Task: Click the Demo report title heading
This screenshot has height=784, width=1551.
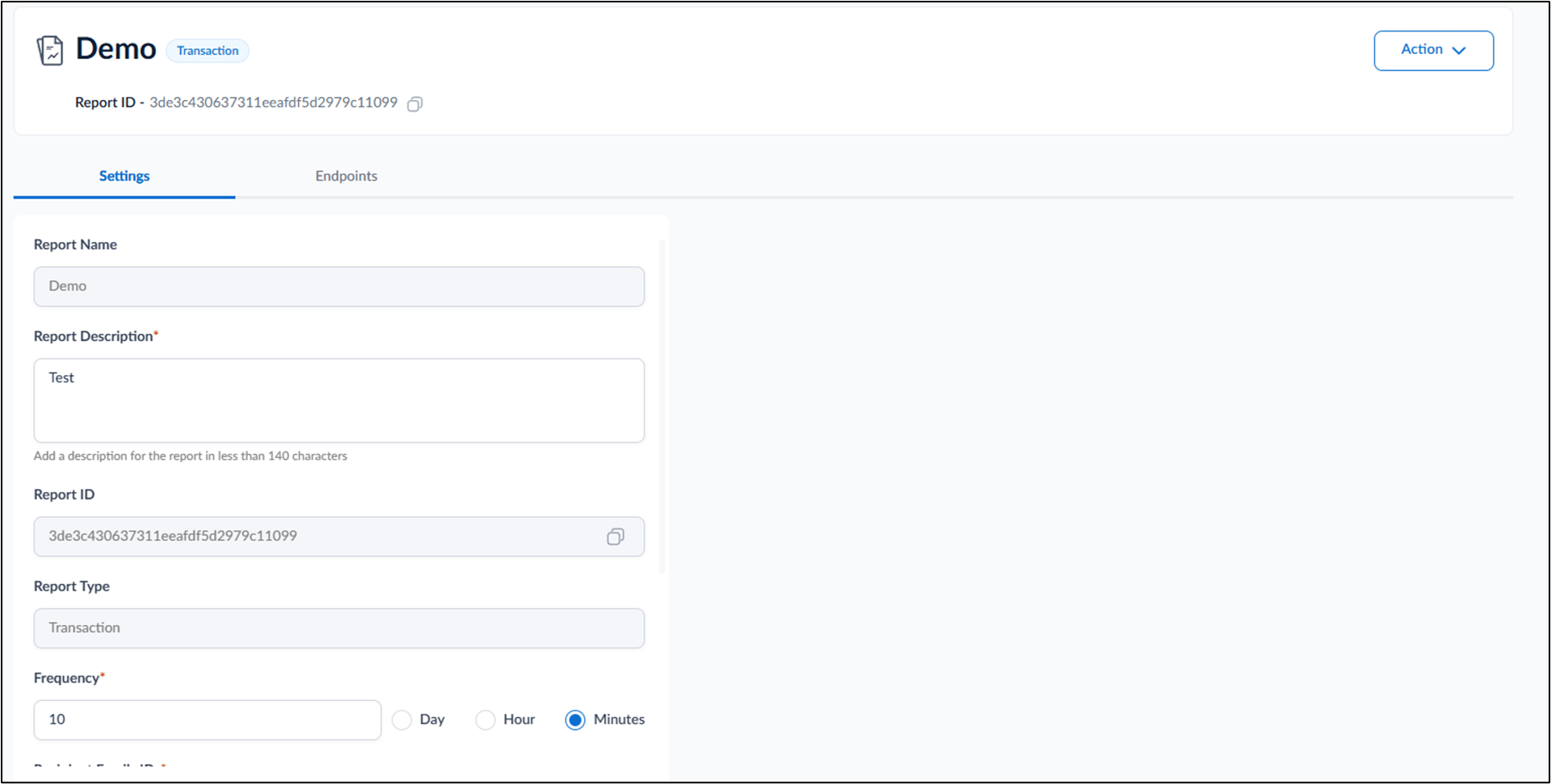Action: [115, 49]
